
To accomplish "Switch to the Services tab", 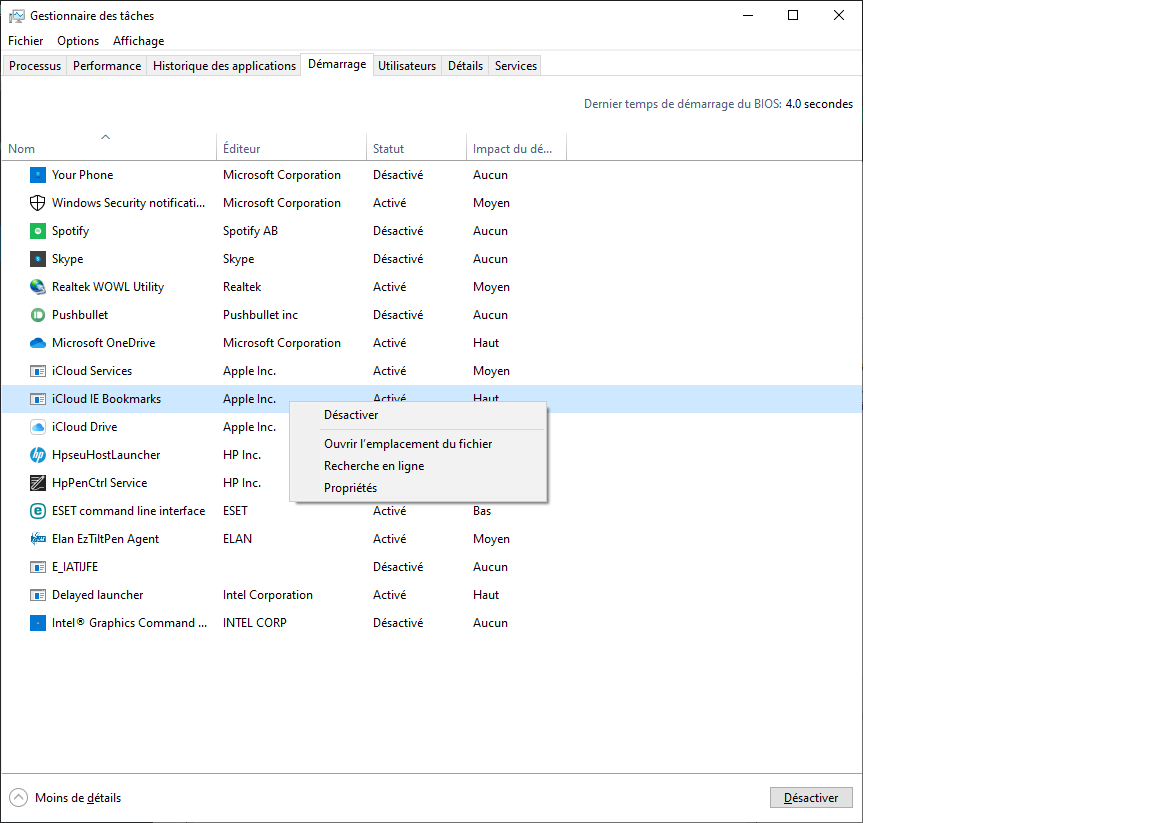I will coord(514,65).
